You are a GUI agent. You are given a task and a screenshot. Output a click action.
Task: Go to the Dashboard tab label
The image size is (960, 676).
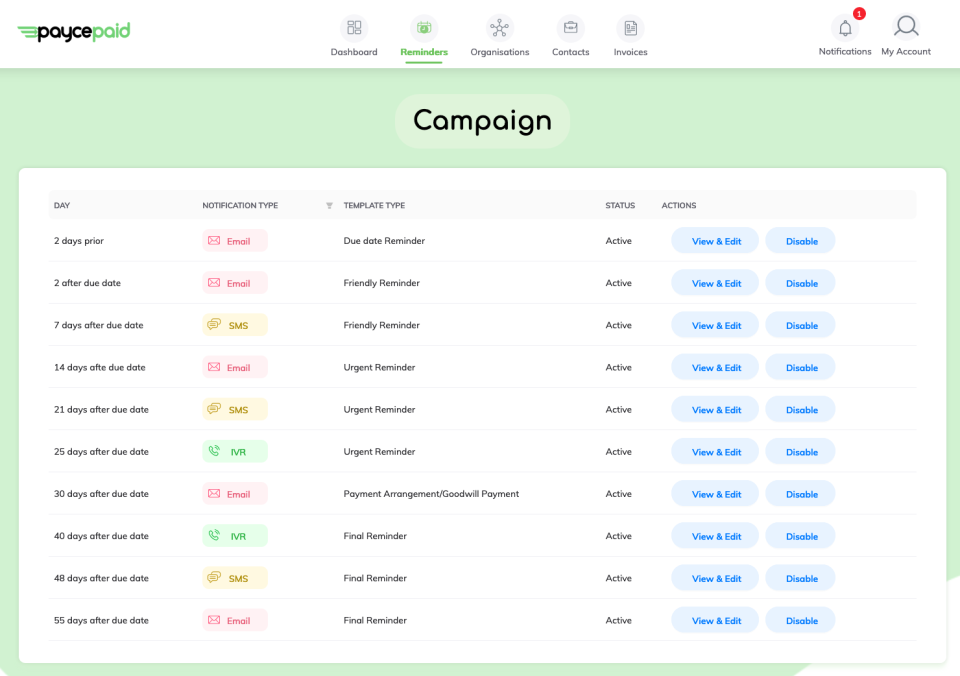354,52
